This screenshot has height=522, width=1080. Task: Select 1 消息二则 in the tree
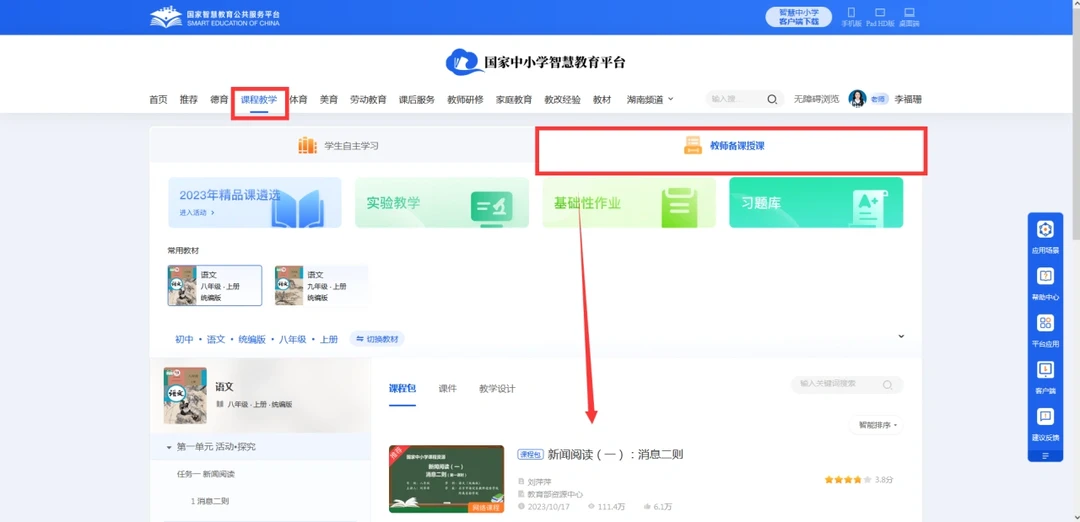pyautogui.click(x=209, y=501)
